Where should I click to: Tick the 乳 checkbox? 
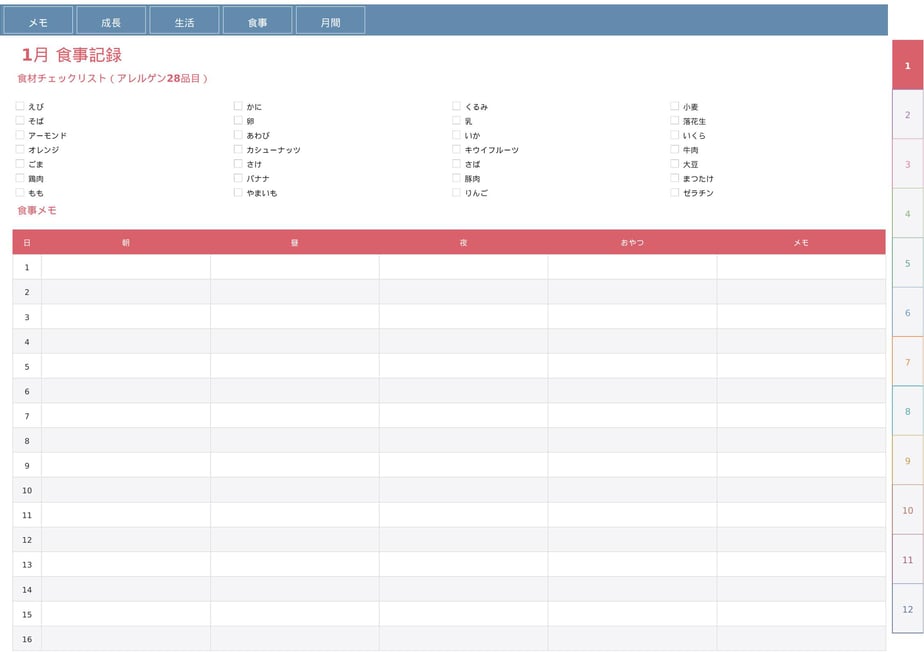456,120
